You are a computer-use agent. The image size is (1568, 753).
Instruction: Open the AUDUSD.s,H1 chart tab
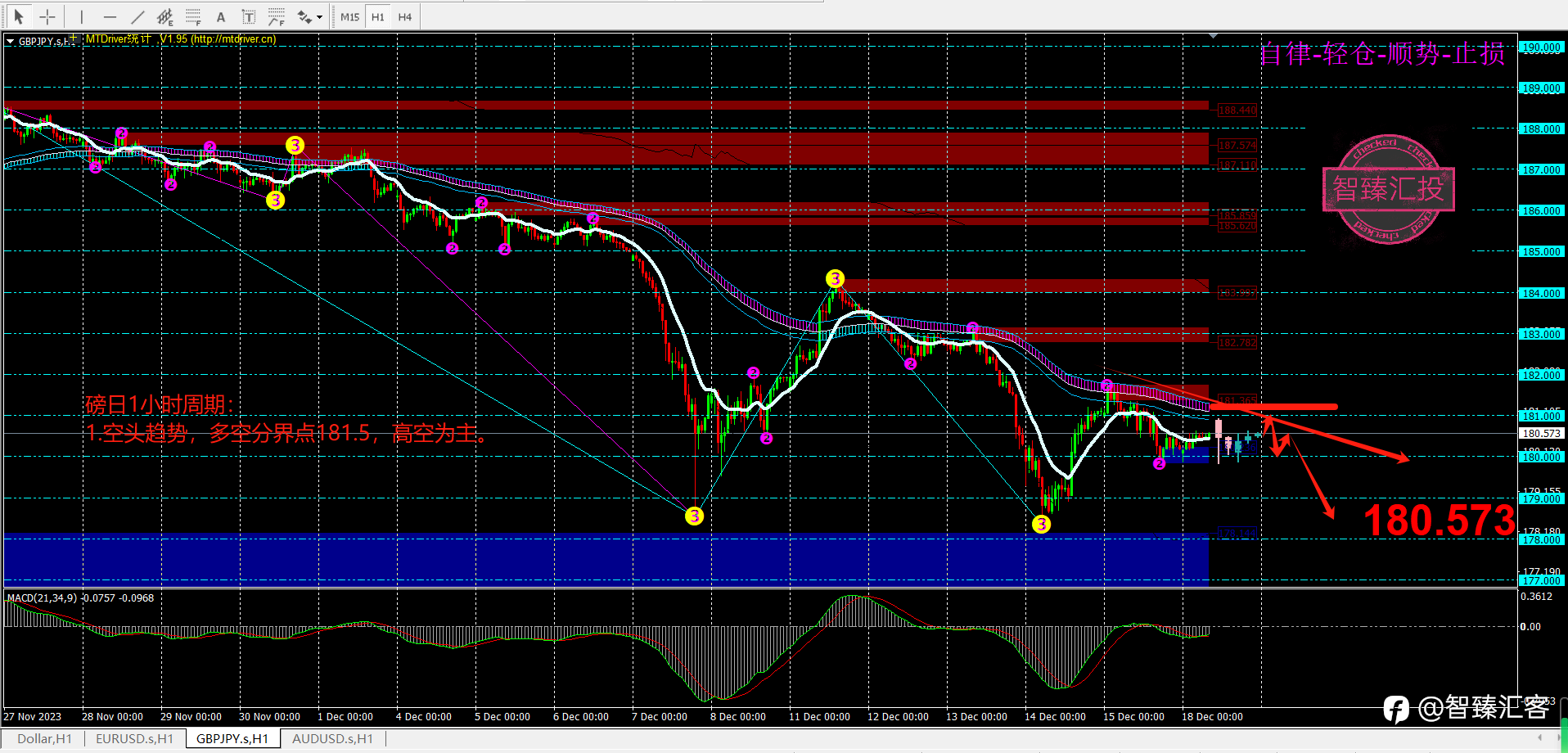[x=332, y=738]
